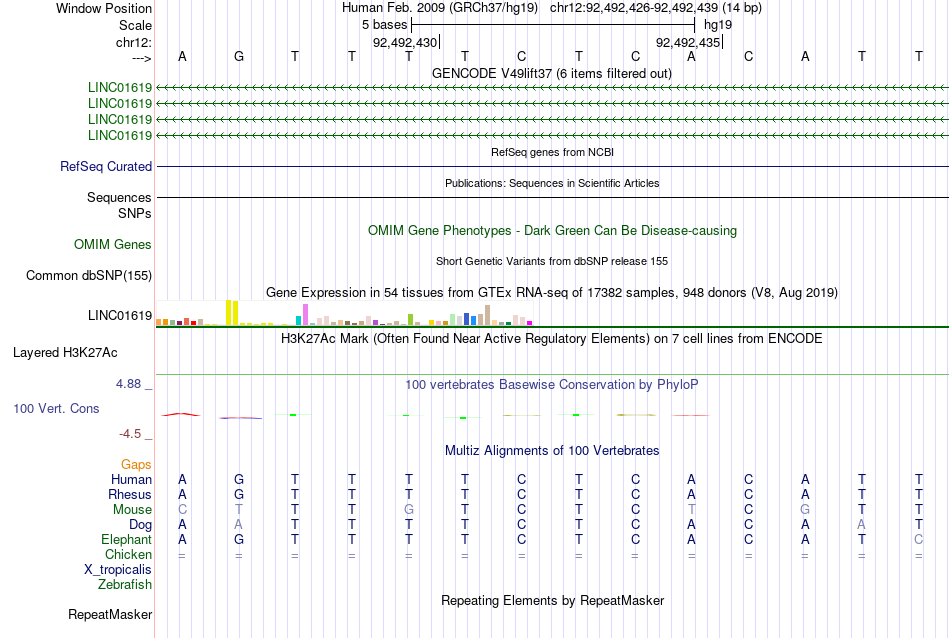Open the Multiz Alignments of 100 Vertebrates title
The width and height of the screenshot is (950, 638).
coord(552,451)
